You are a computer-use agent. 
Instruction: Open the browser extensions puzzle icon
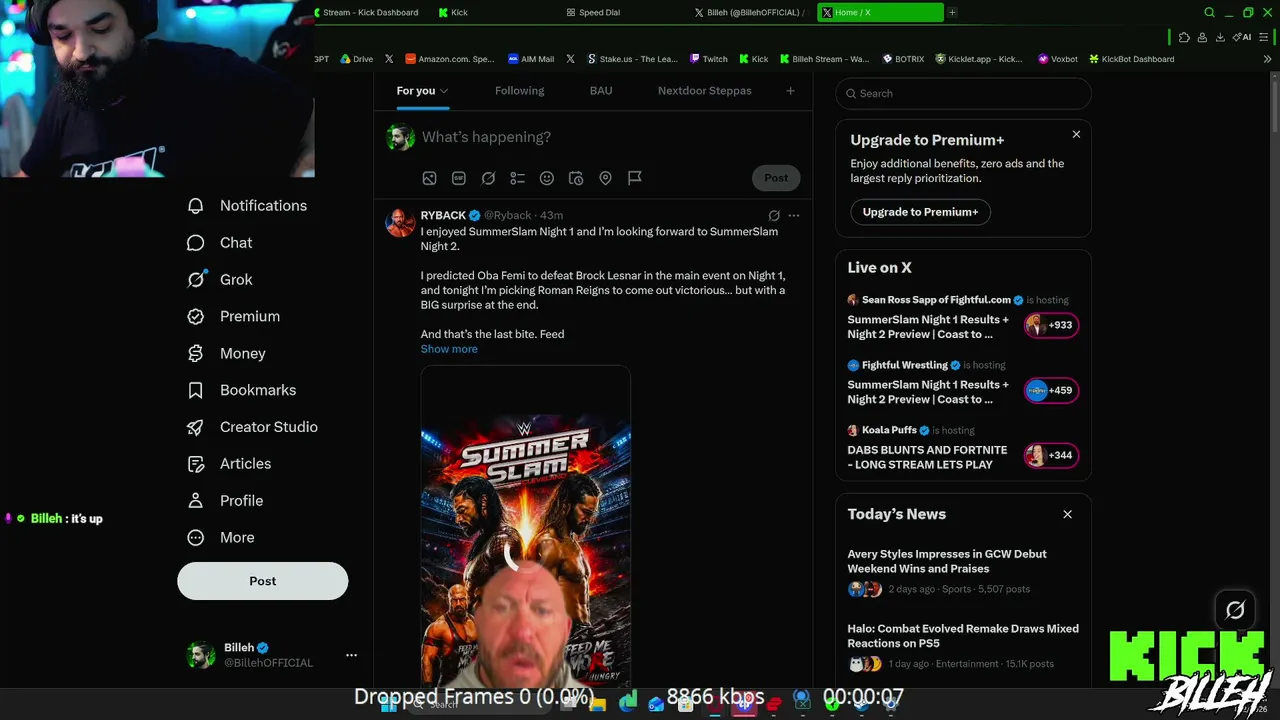[1184, 37]
